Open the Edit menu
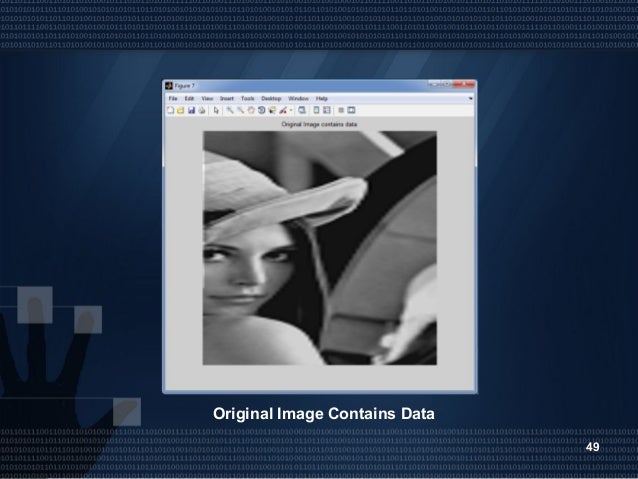This screenshot has height=479, width=638. tap(189, 98)
